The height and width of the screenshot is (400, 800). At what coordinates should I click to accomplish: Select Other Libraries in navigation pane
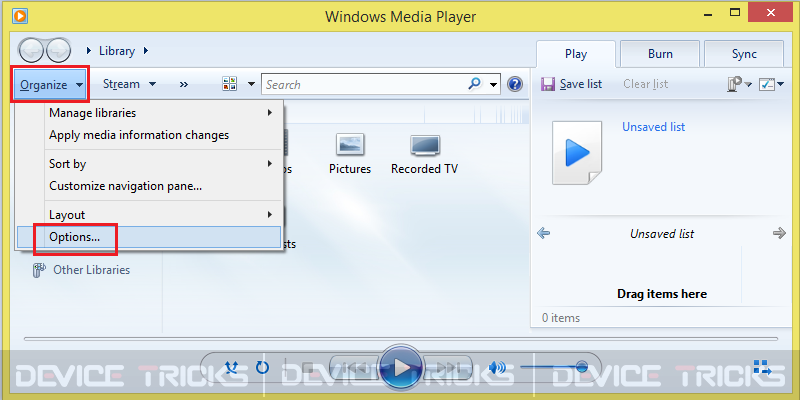(82, 270)
